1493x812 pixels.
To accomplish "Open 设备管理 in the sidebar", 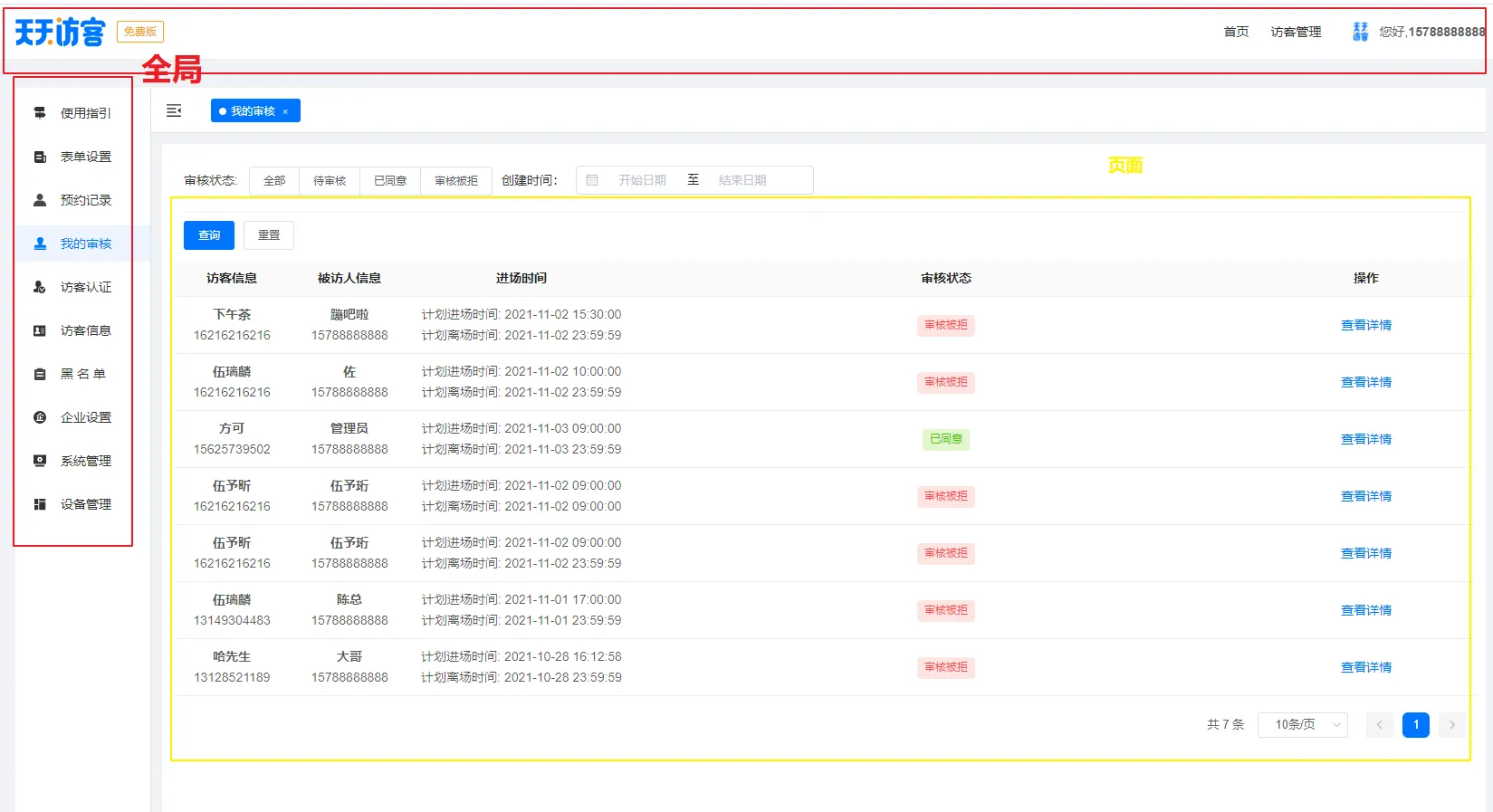I will point(85,504).
